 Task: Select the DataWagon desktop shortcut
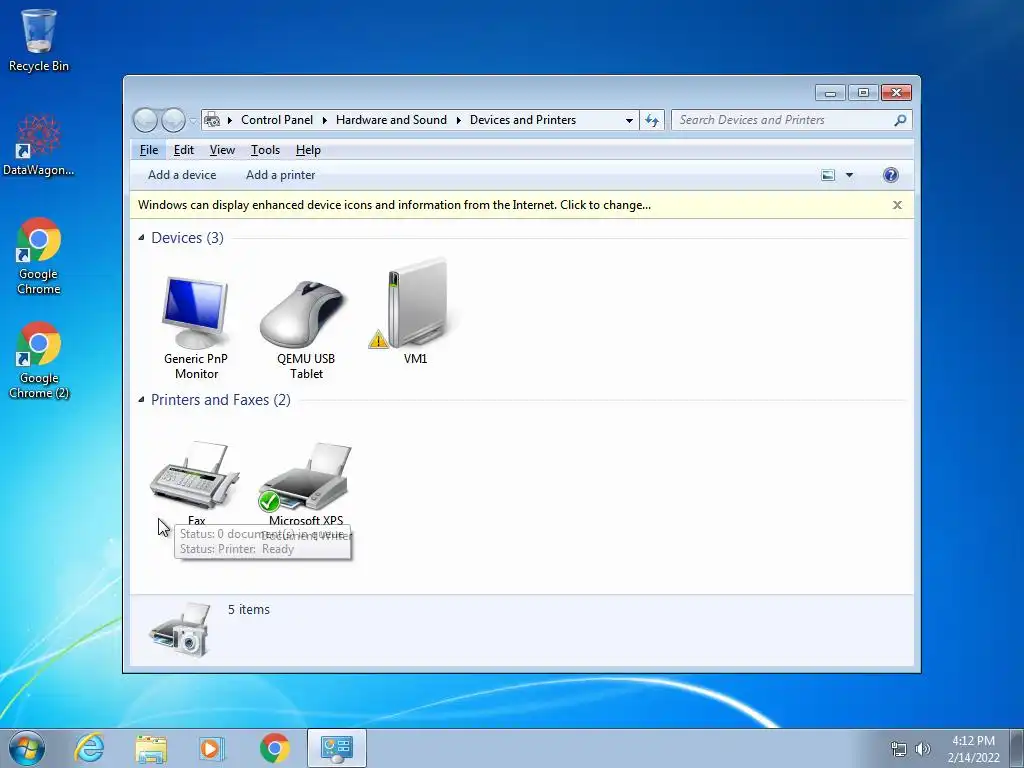point(39,145)
